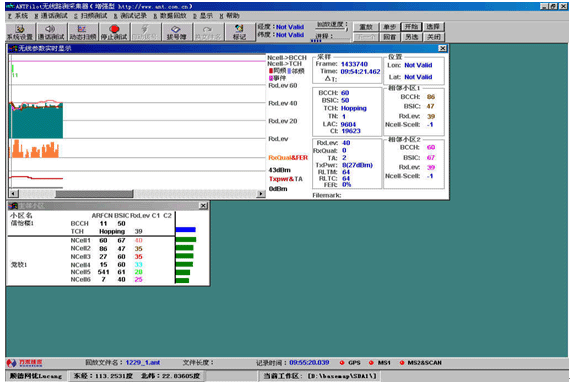Click the 重放 replay button

tap(366, 27)
